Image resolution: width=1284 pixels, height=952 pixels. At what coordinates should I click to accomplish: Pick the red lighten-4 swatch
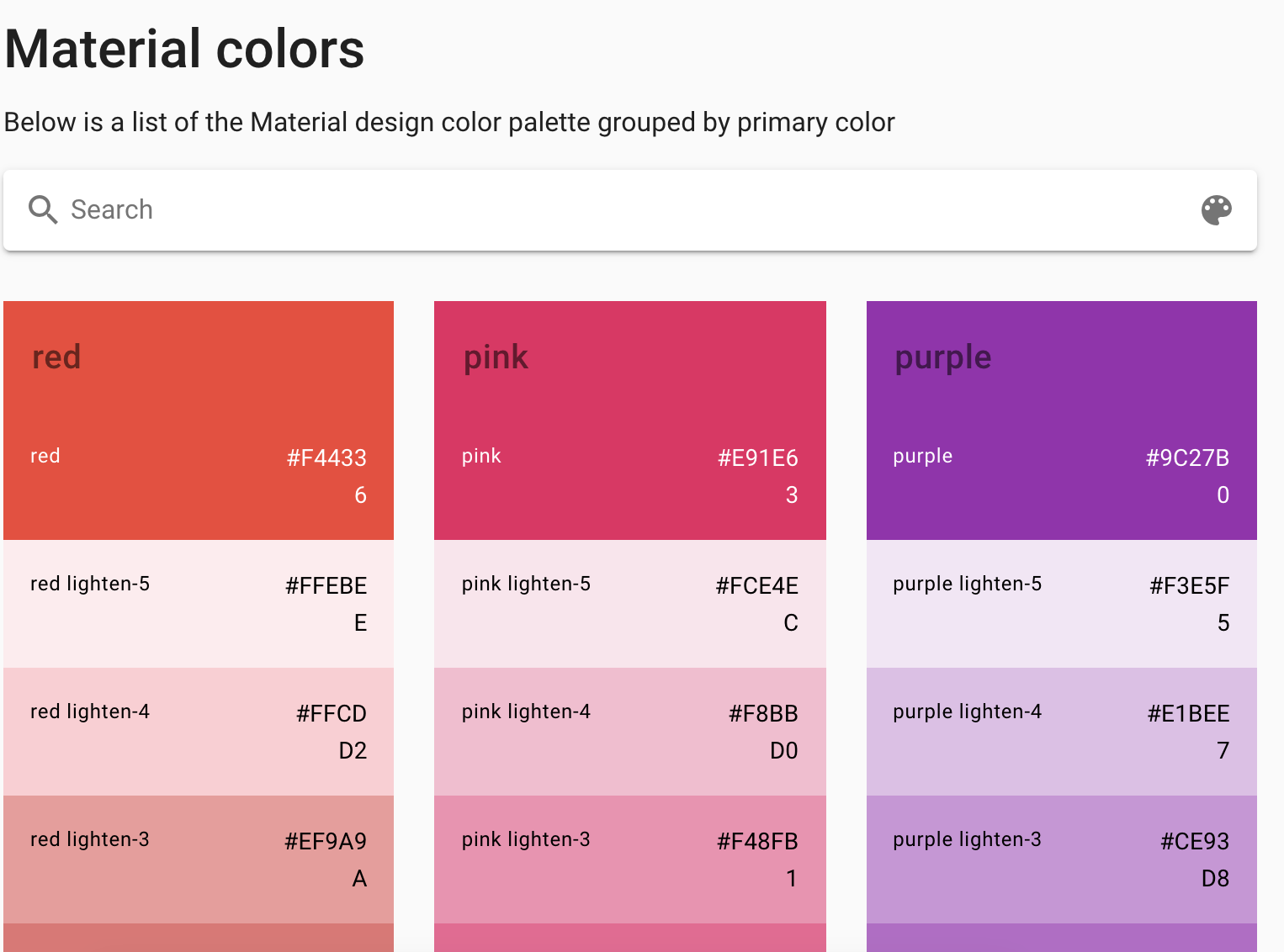(199, 732)
